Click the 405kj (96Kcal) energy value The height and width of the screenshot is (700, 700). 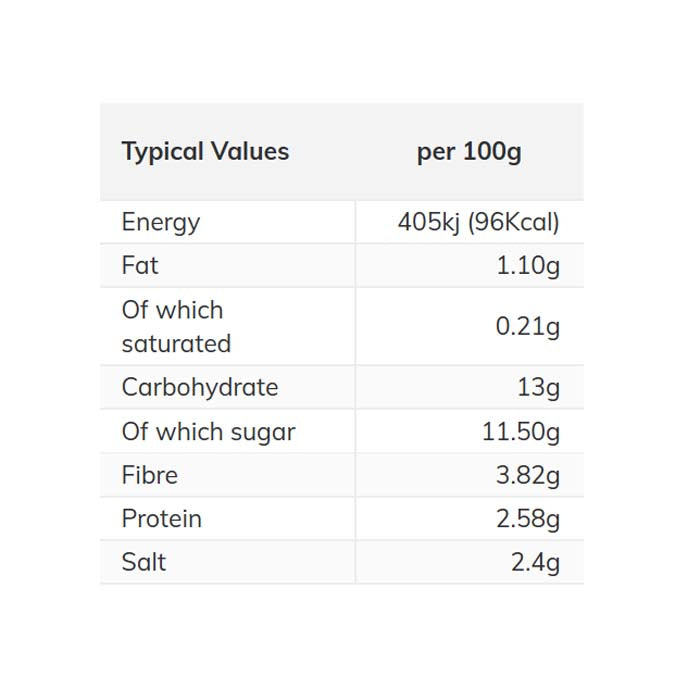point(478,222)
